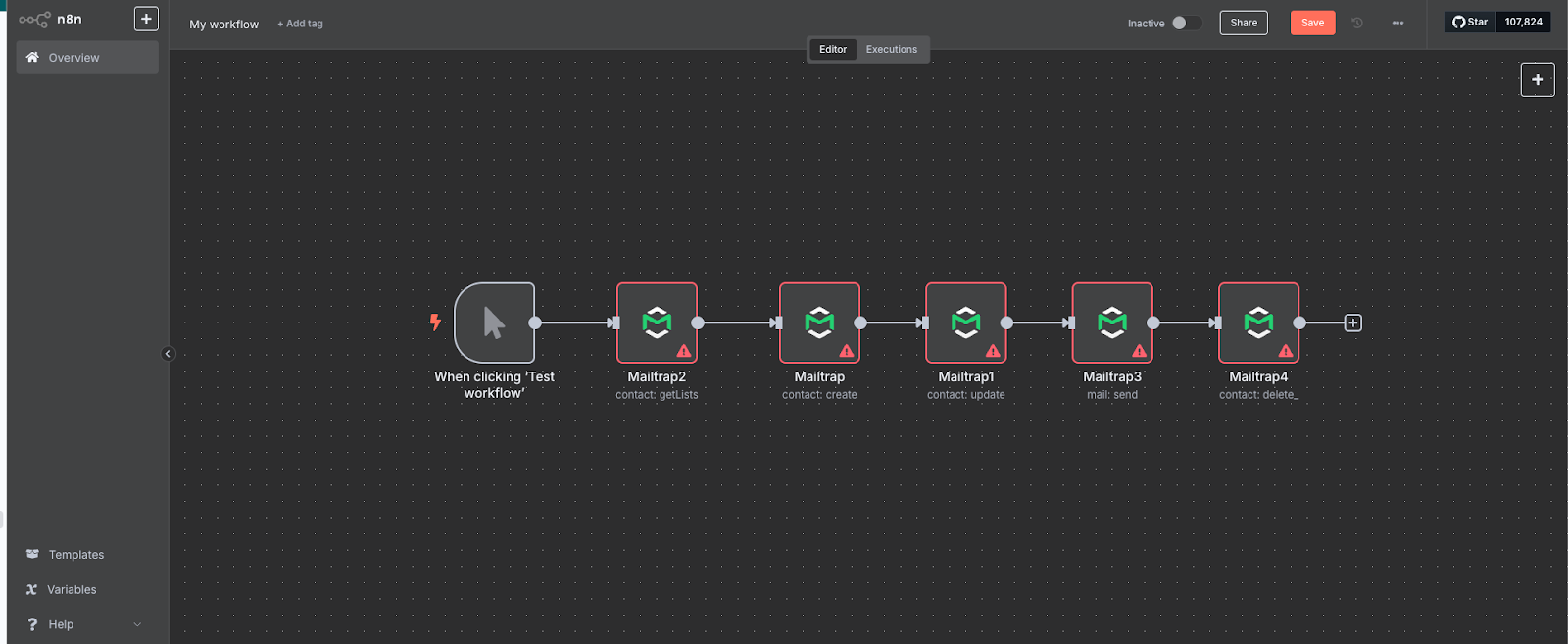Open the Mailtrap2 getLists node
The image size is (1568, 644).
pos(657,322)
